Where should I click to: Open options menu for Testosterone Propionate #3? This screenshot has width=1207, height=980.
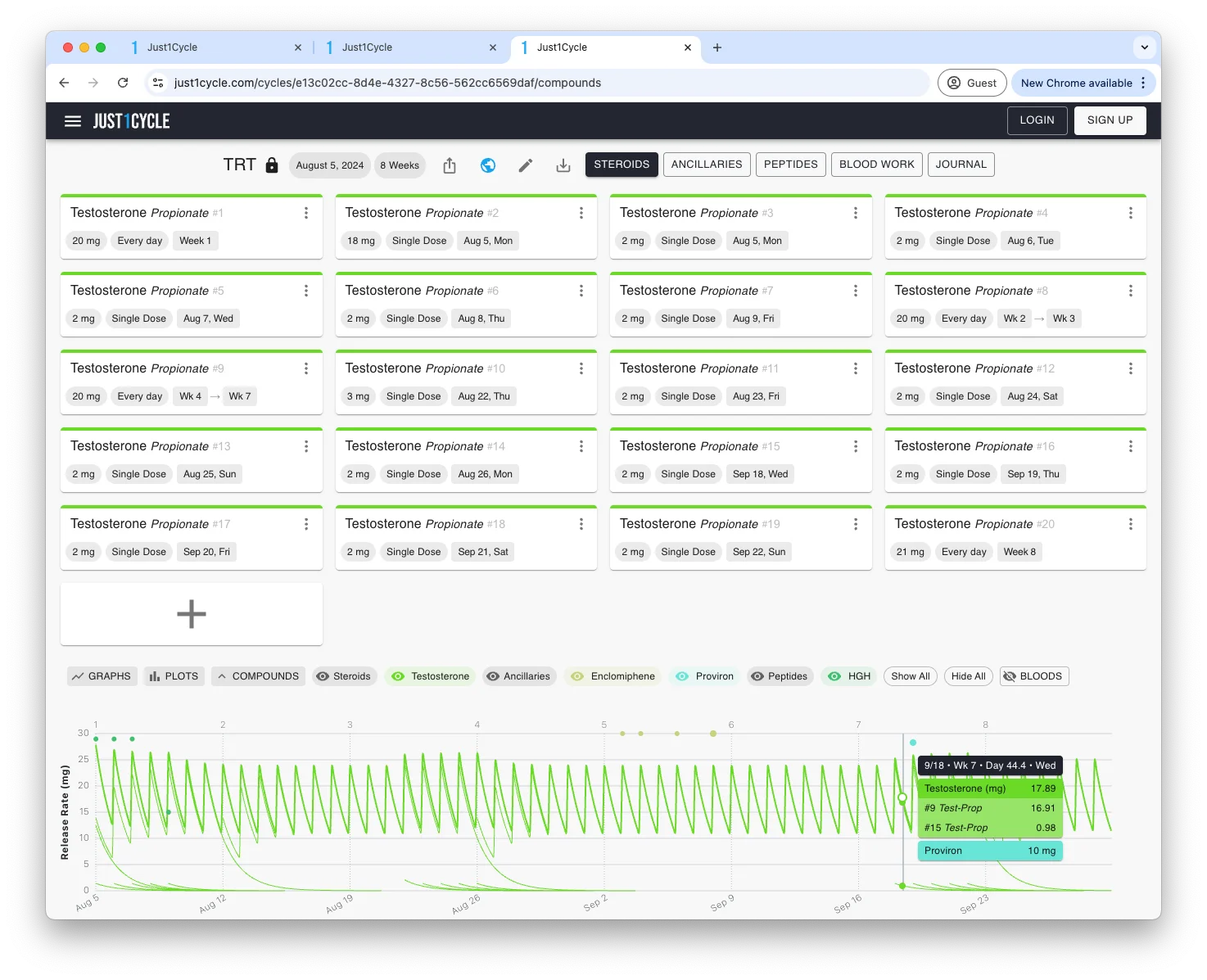(x=856, y=213)
